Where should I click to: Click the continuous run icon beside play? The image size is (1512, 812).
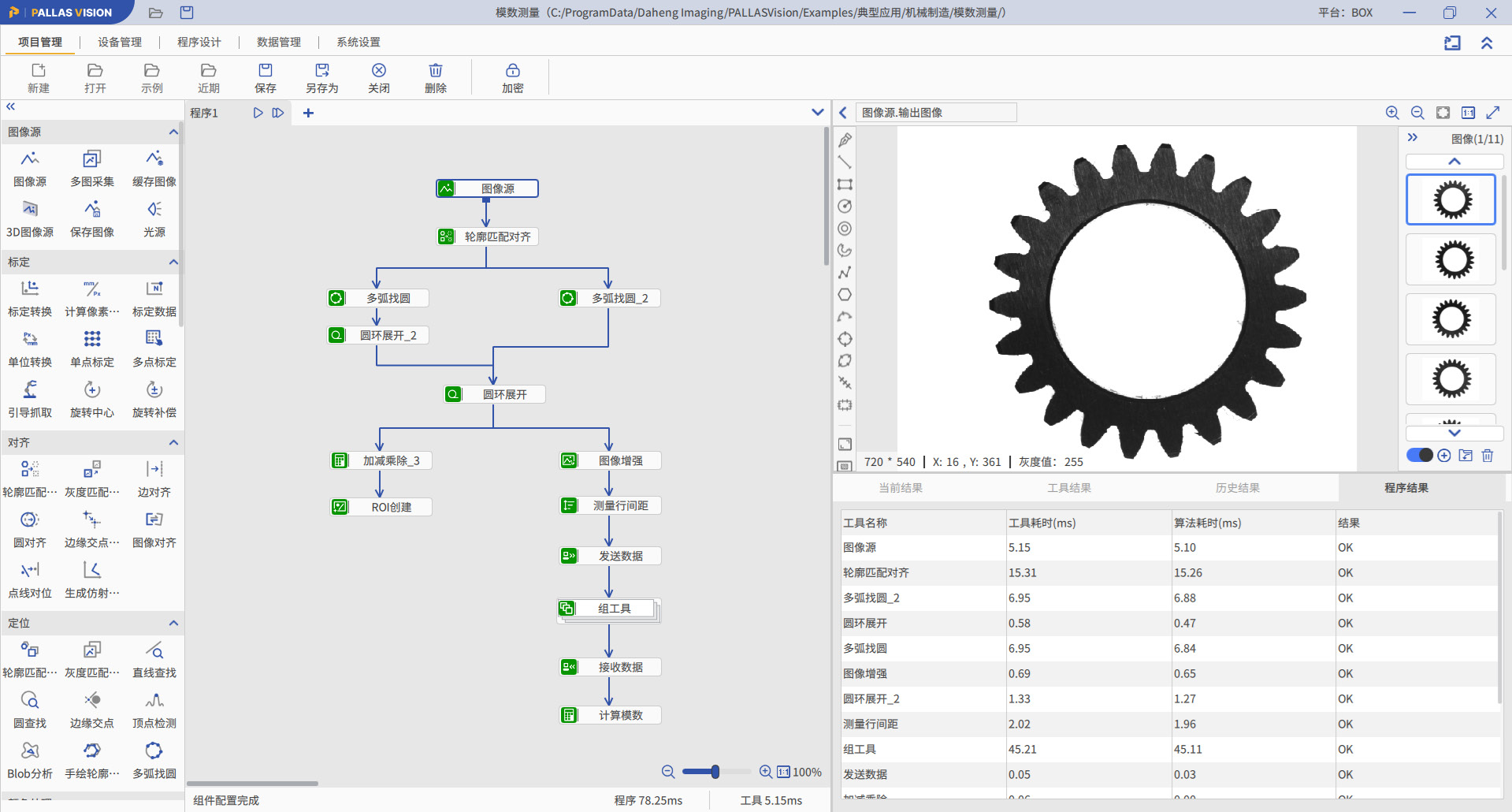(278, 113)
